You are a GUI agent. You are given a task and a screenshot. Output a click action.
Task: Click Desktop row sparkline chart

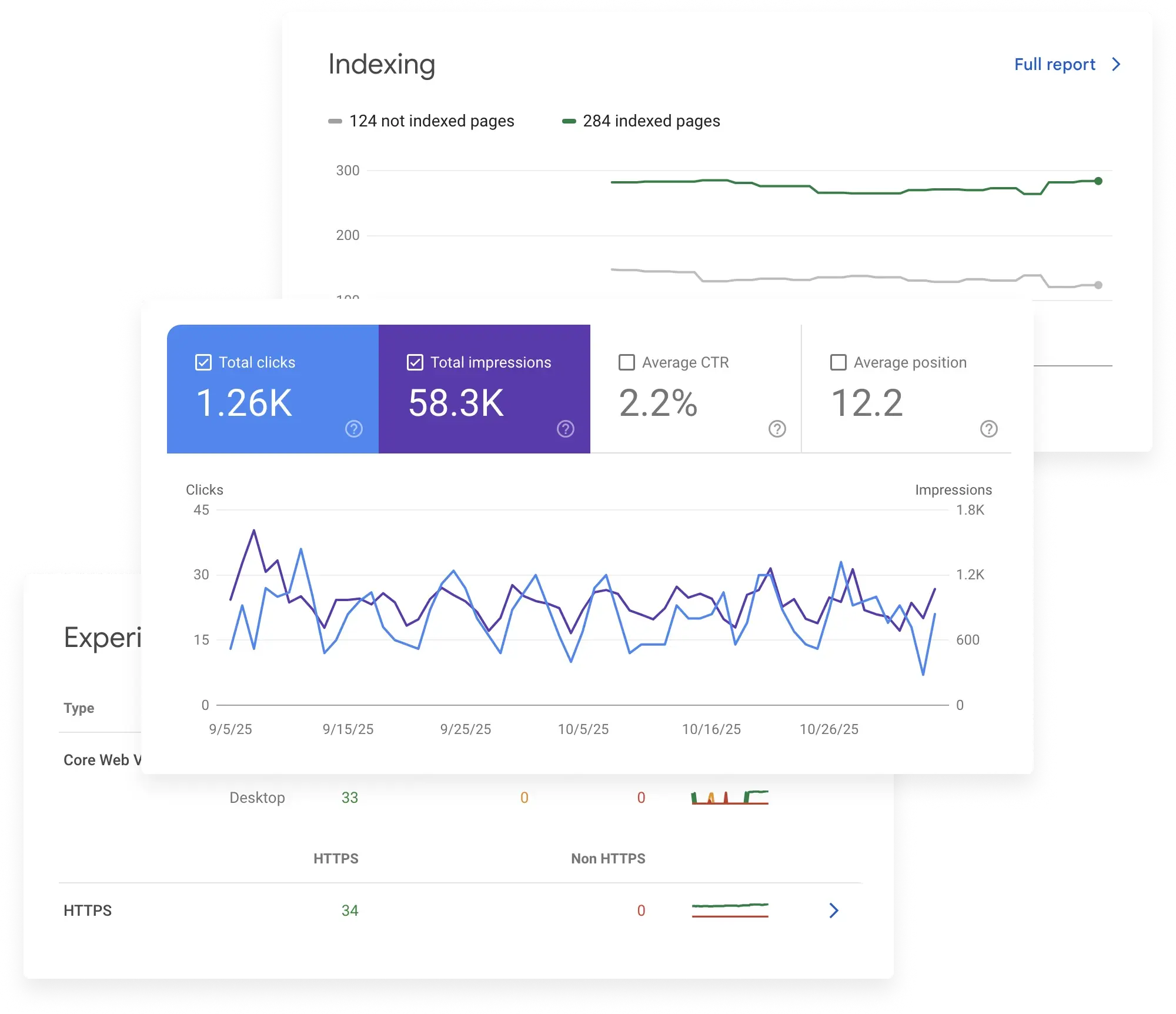tap(730, 798)
